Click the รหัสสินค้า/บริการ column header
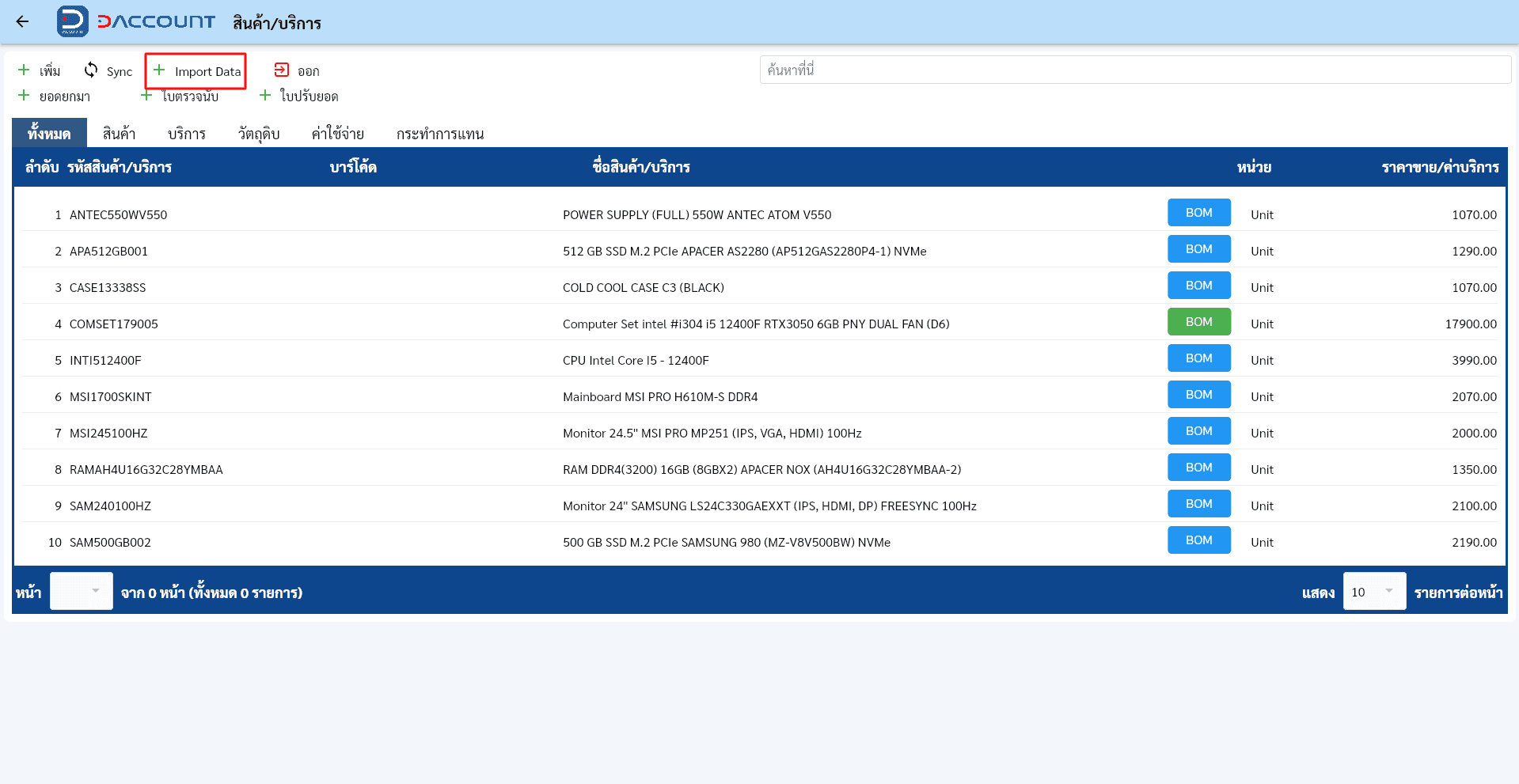Viewport: 1519px width, 784px height. pyautogui.click(x=120, y=167)
